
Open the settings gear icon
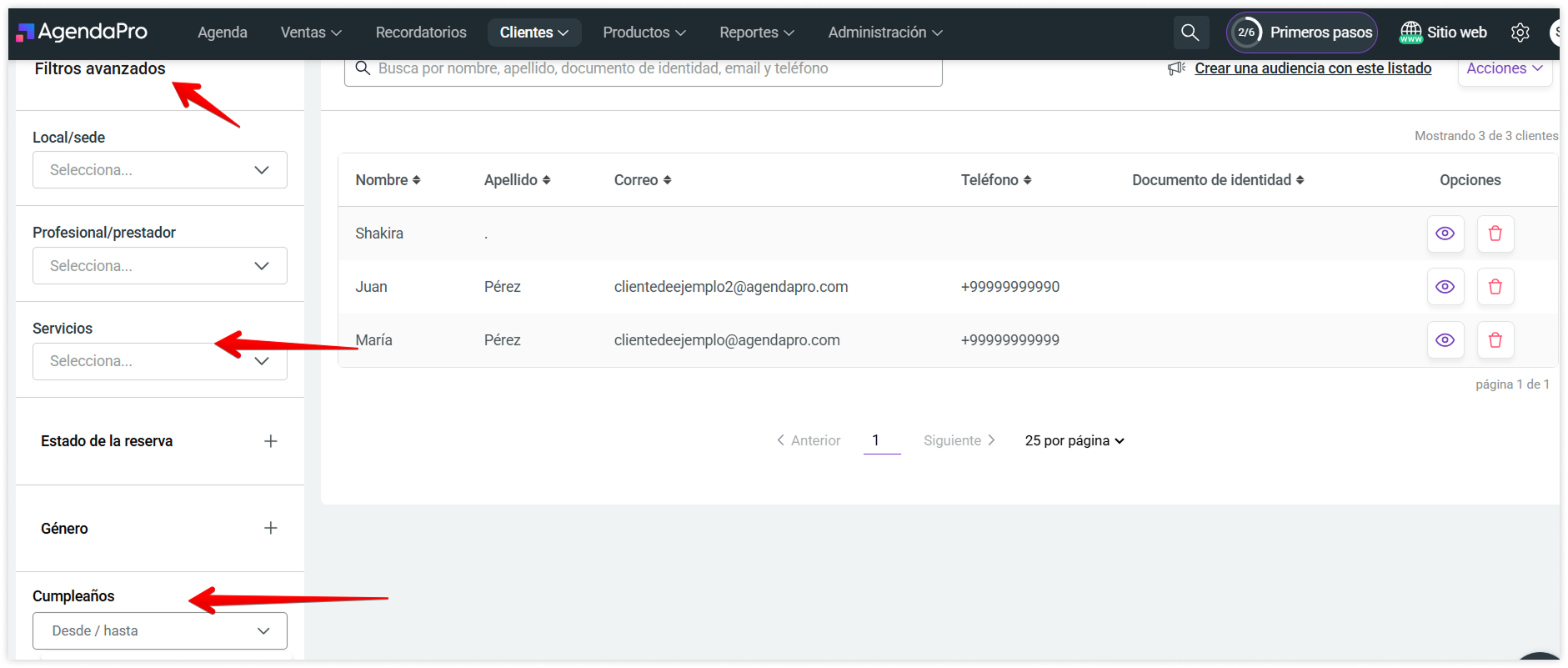(x=1520, y=33)
